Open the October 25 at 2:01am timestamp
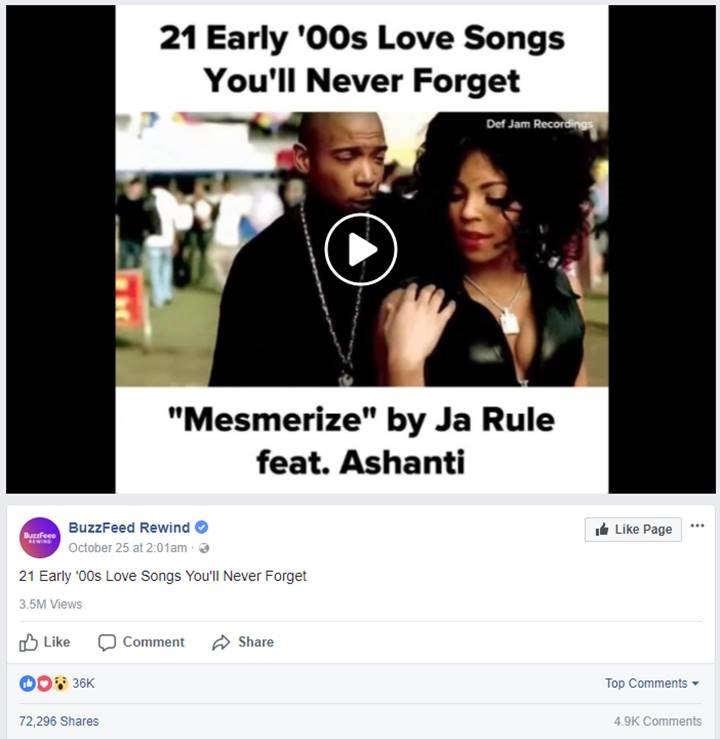 pyautogui.click(x=128, y=548)
